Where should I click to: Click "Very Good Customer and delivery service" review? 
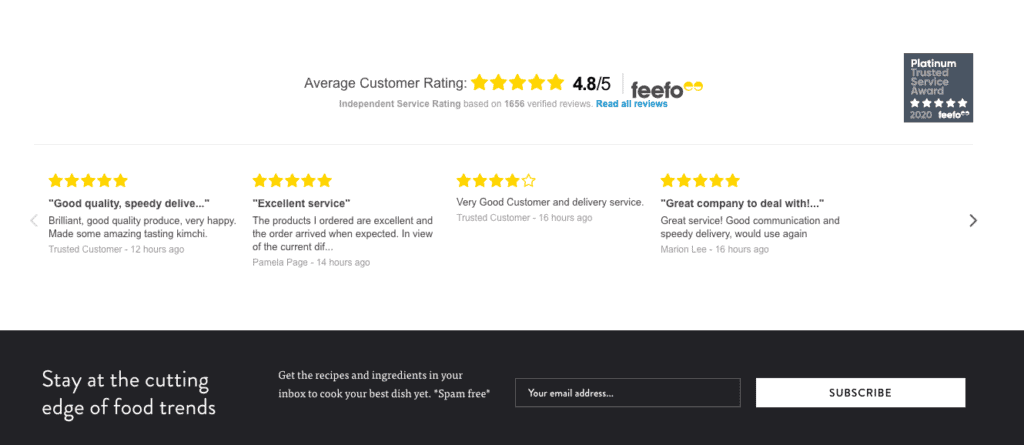pyautogui.click(x=550, y=203)
